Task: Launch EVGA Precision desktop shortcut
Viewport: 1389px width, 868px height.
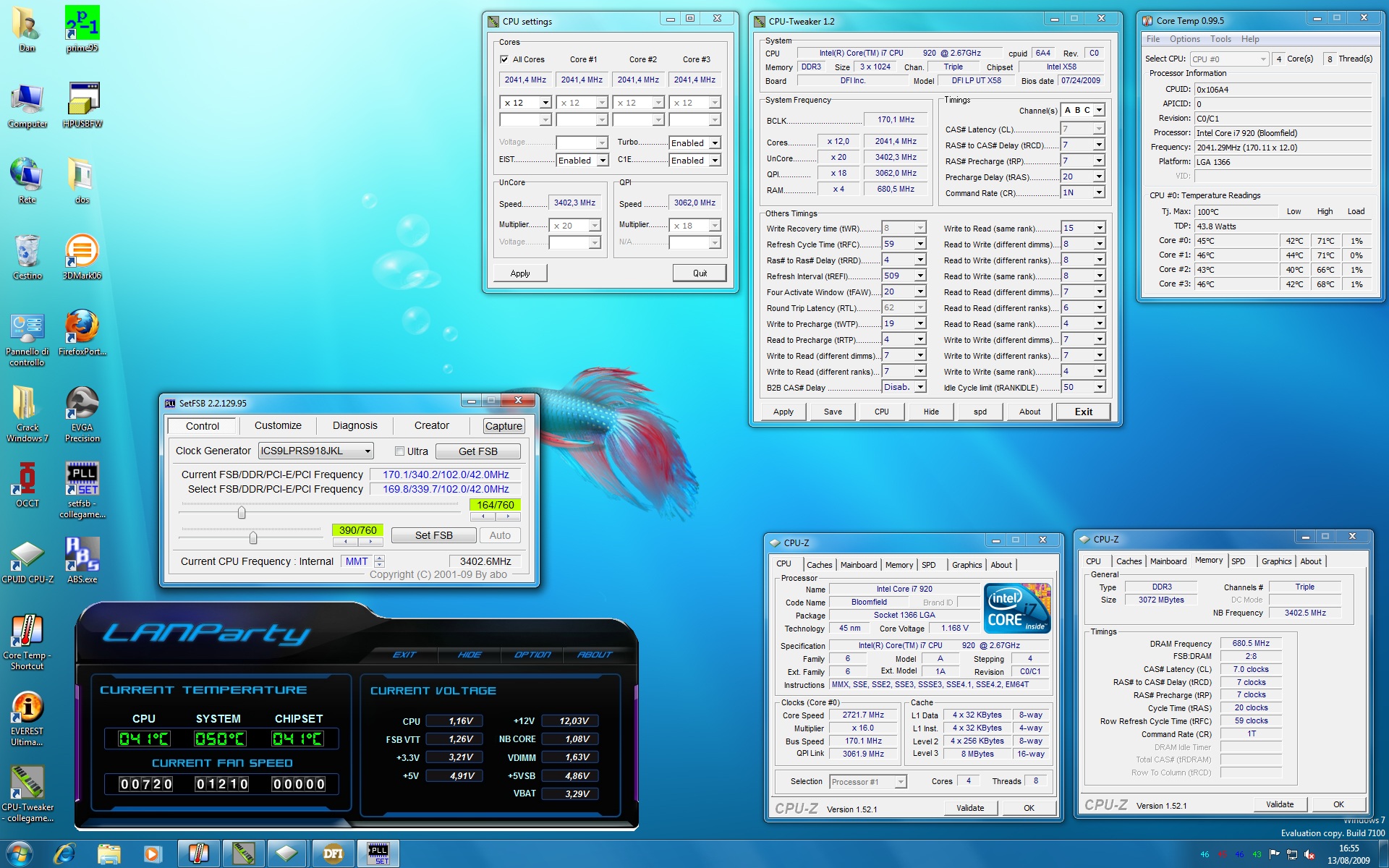Action: [82, 414]
